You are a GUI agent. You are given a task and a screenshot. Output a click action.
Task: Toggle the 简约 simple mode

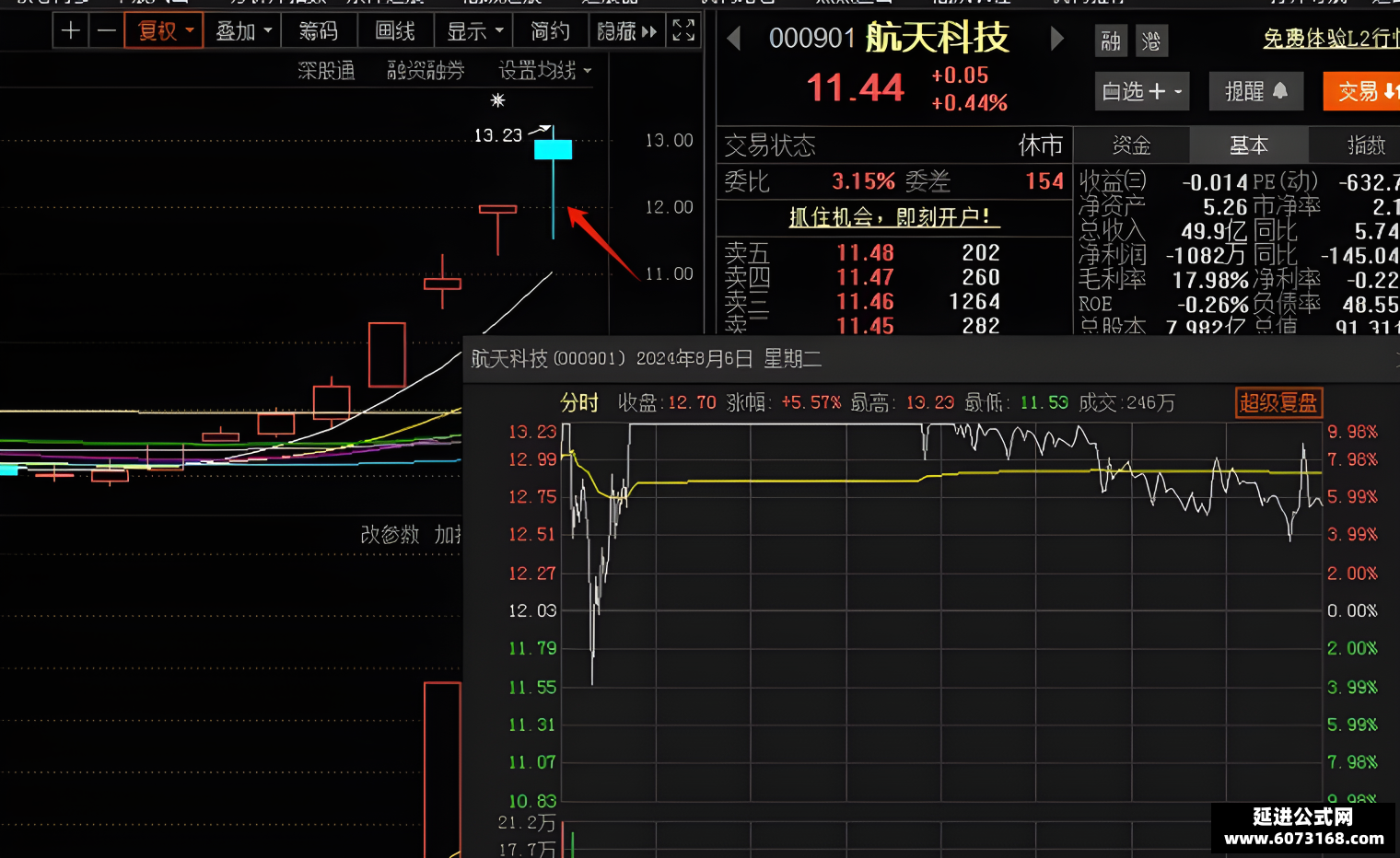[550, 31]
